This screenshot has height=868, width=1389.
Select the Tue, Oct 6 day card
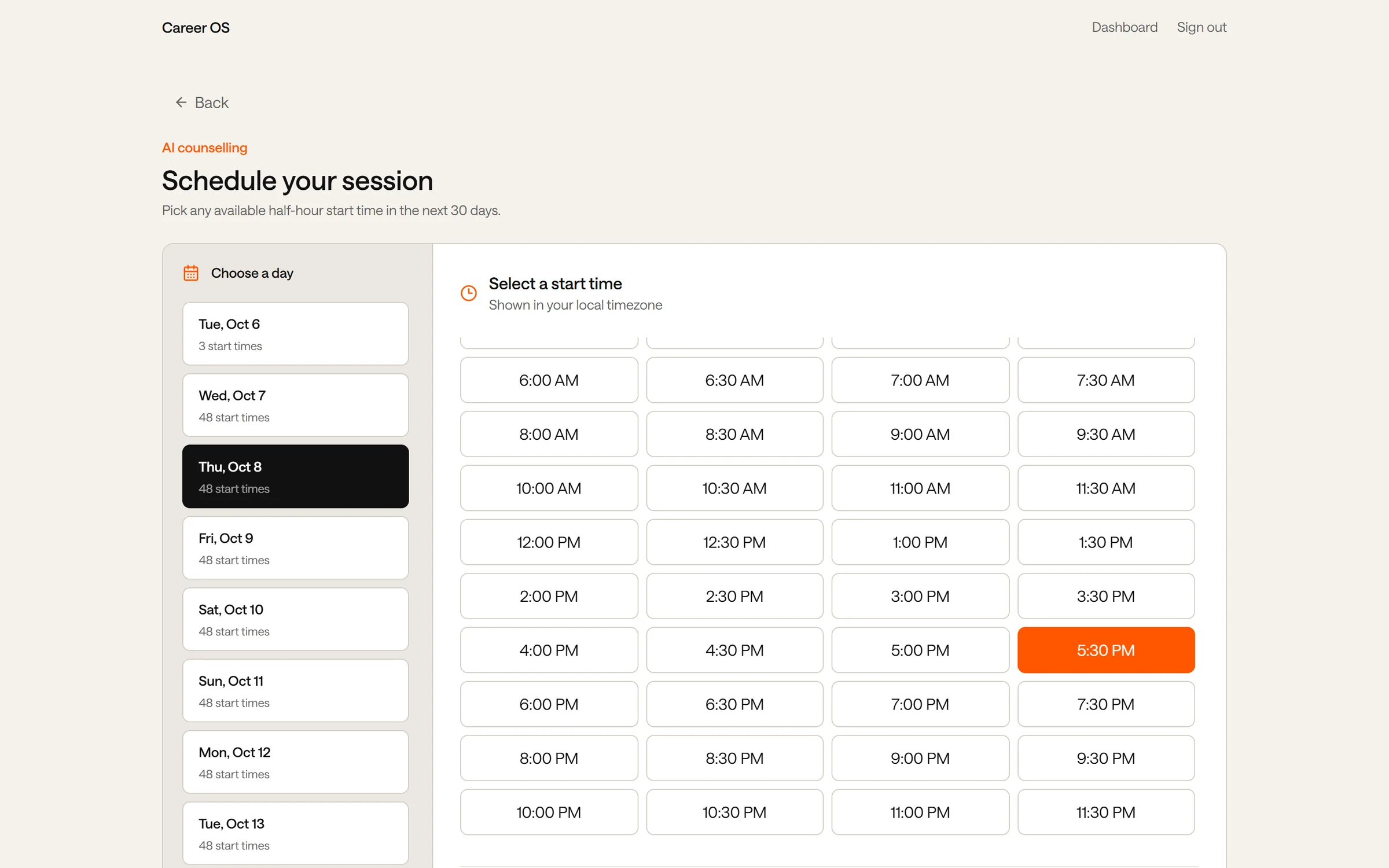click(296, 334)
